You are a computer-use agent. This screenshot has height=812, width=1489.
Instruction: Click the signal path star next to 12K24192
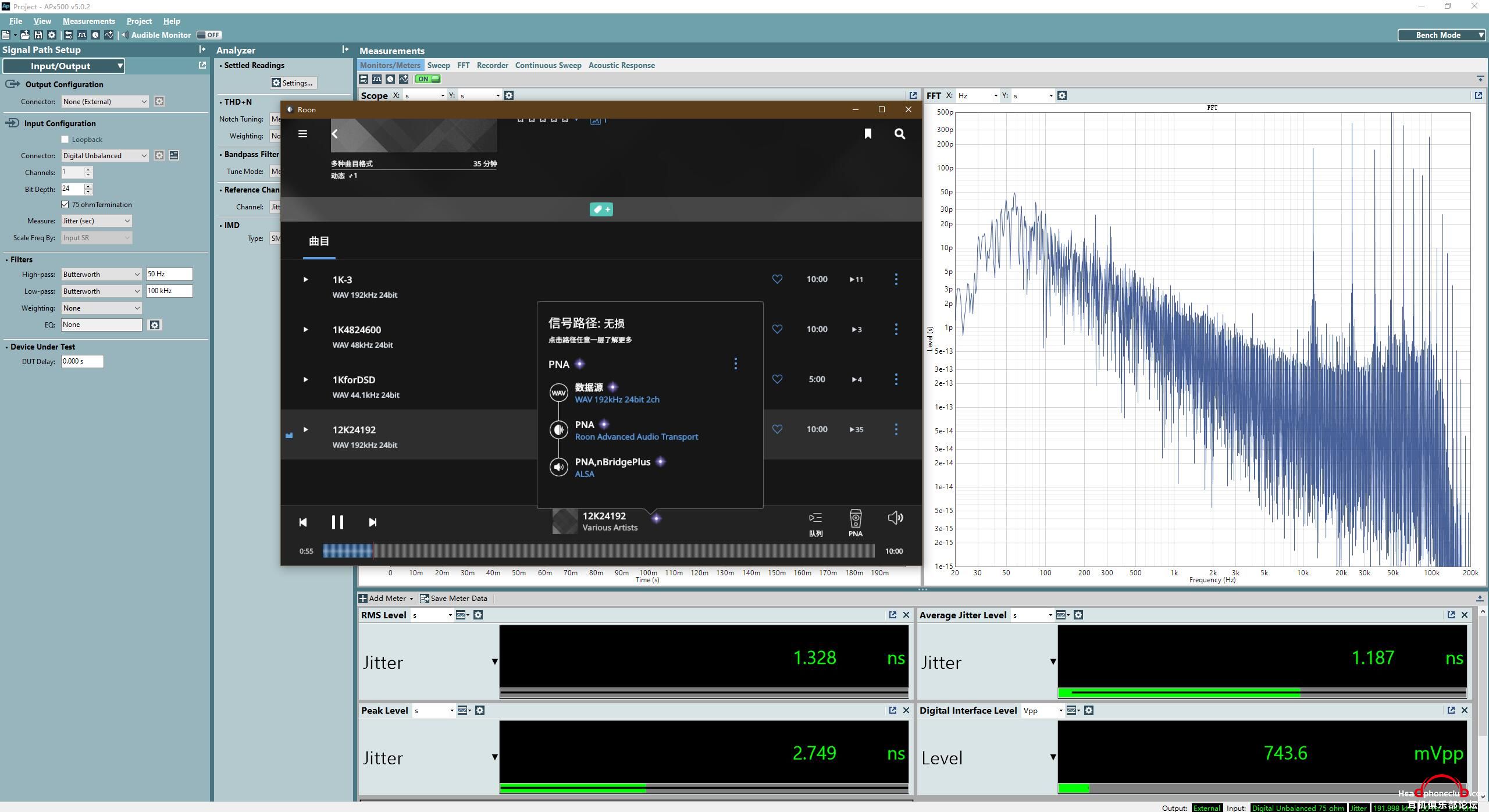[x=656, y=518]
